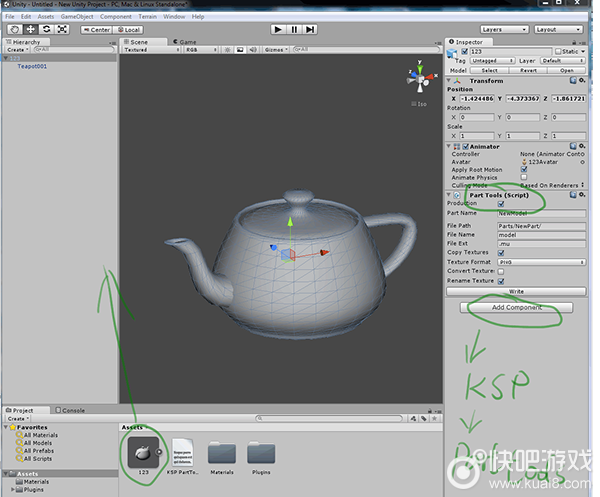The height and width of the screenshot is (497, 600).
Task: Open RGB render mode dropdown
Action: (201, 50)
